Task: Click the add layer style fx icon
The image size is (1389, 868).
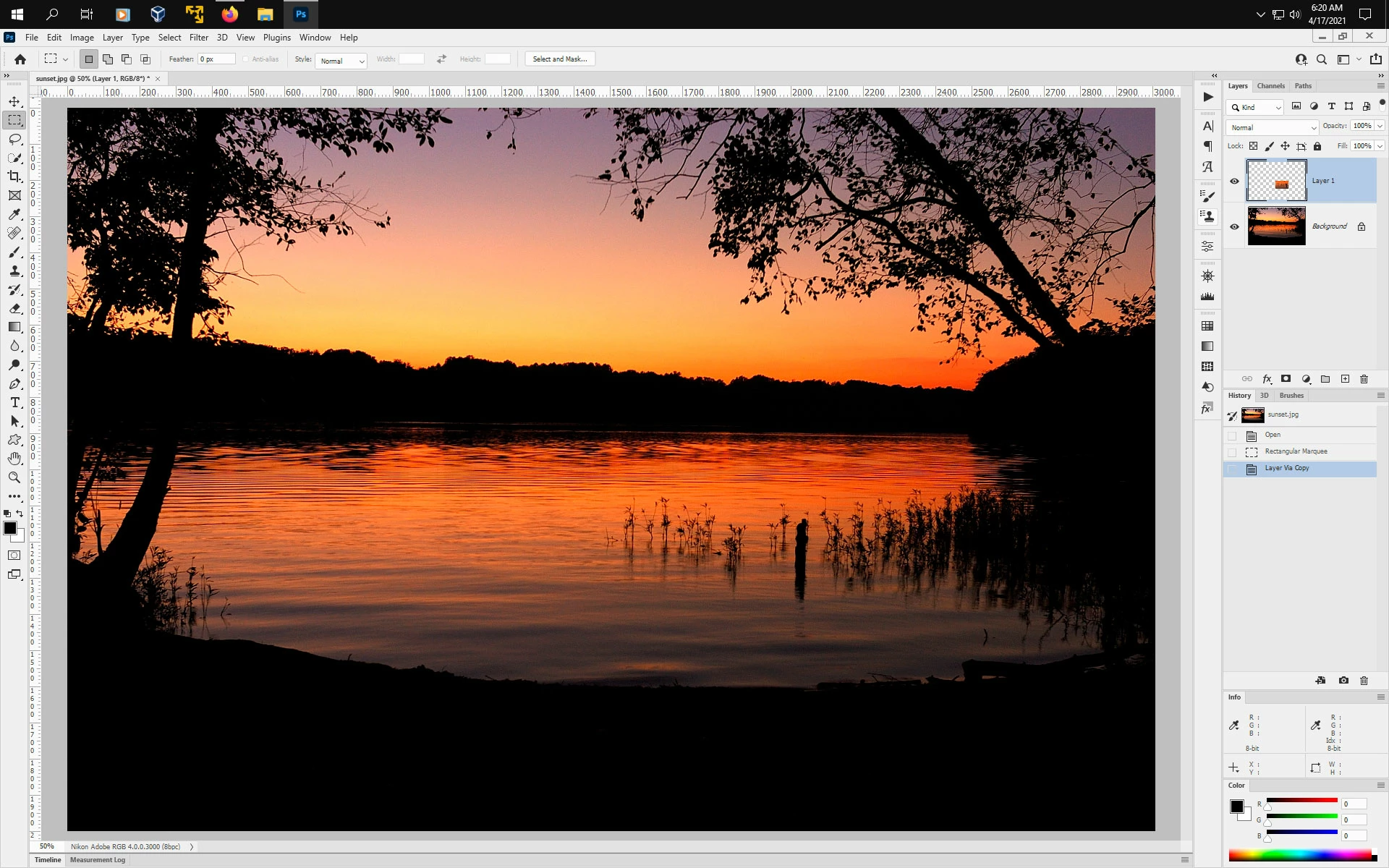Action: (1267, 379)
